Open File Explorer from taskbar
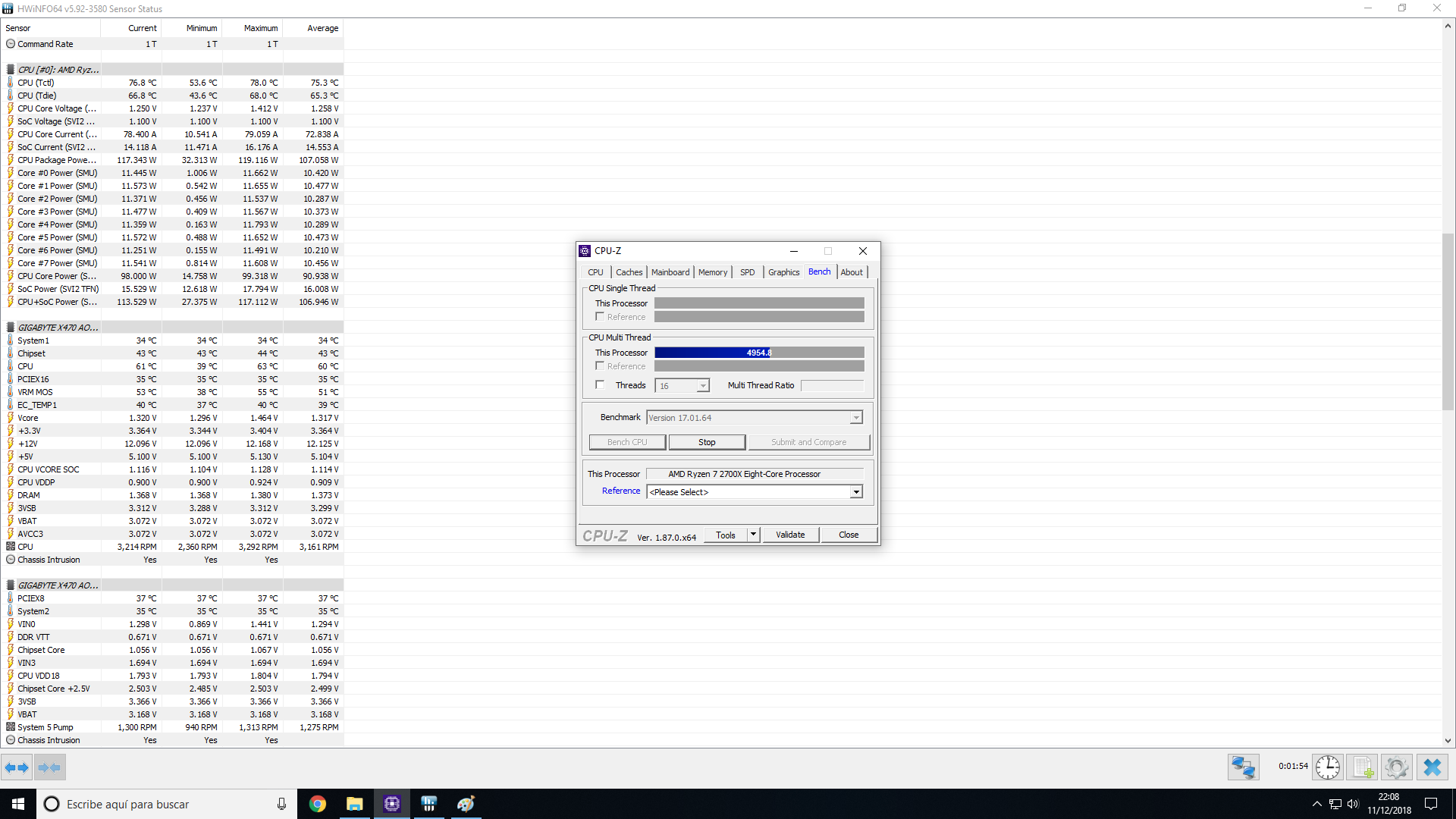 point(354,804)
